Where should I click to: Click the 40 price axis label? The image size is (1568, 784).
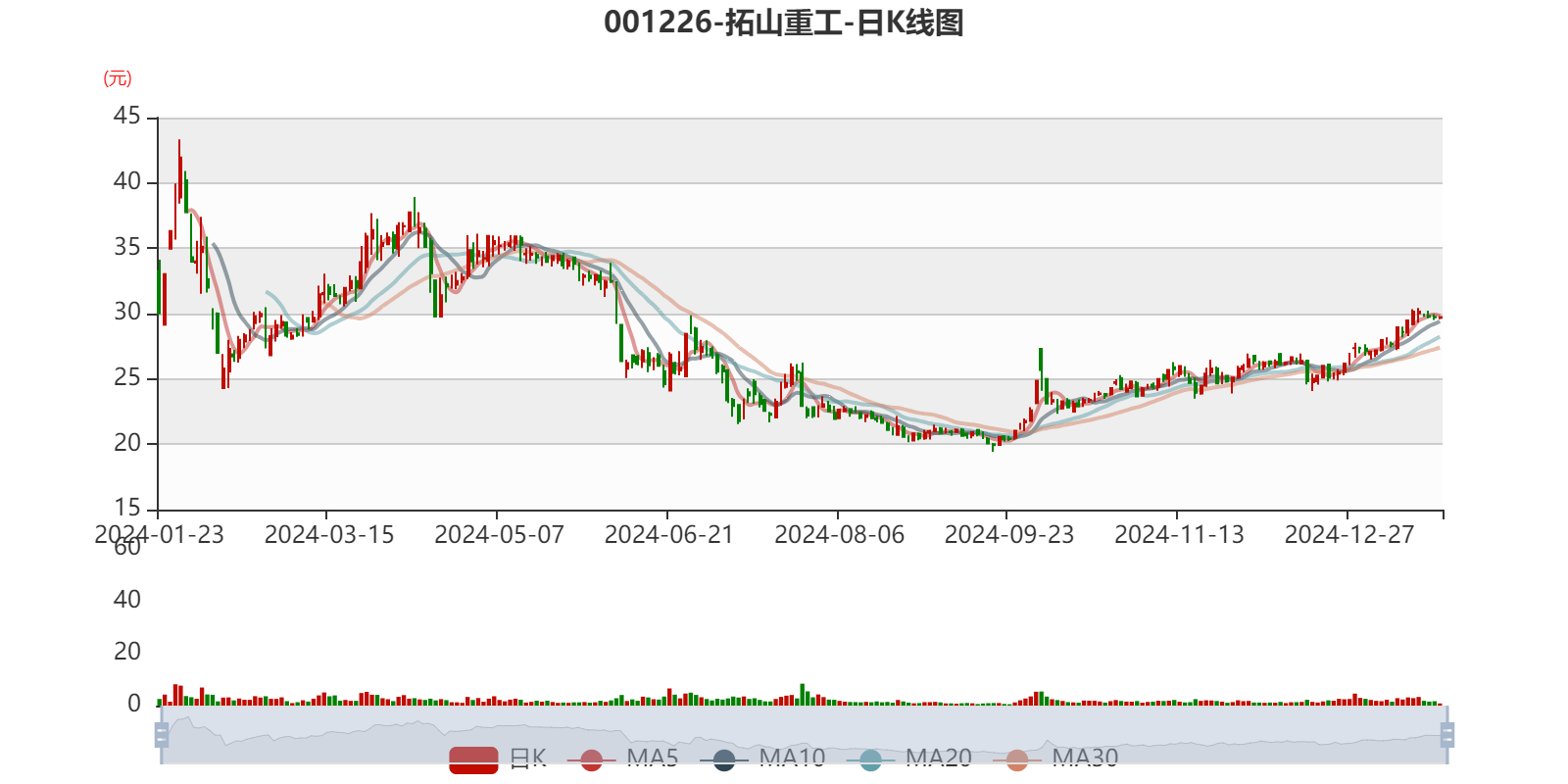[127, 181]
